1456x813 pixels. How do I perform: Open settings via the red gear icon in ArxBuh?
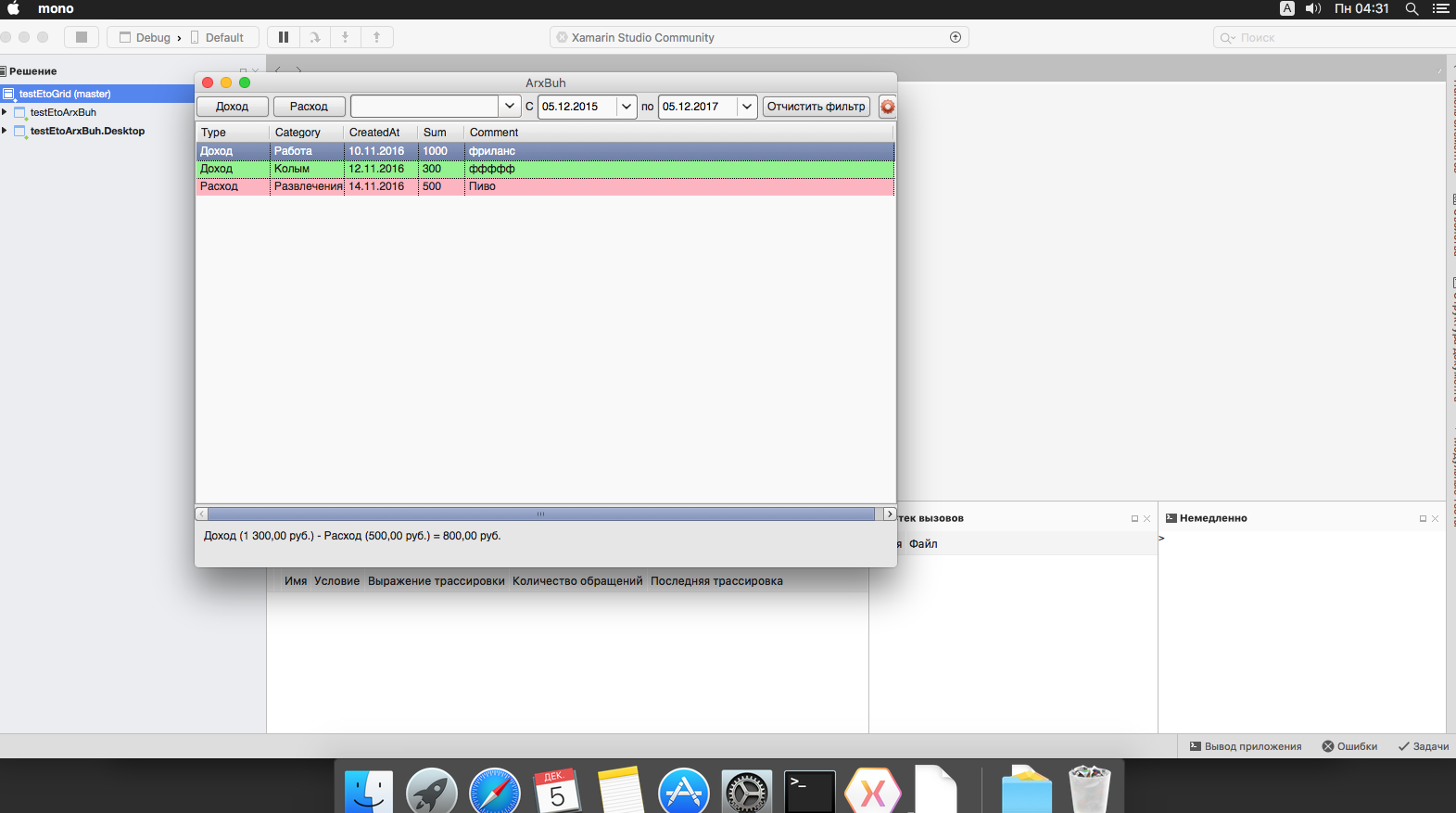(x=887, y=107)
